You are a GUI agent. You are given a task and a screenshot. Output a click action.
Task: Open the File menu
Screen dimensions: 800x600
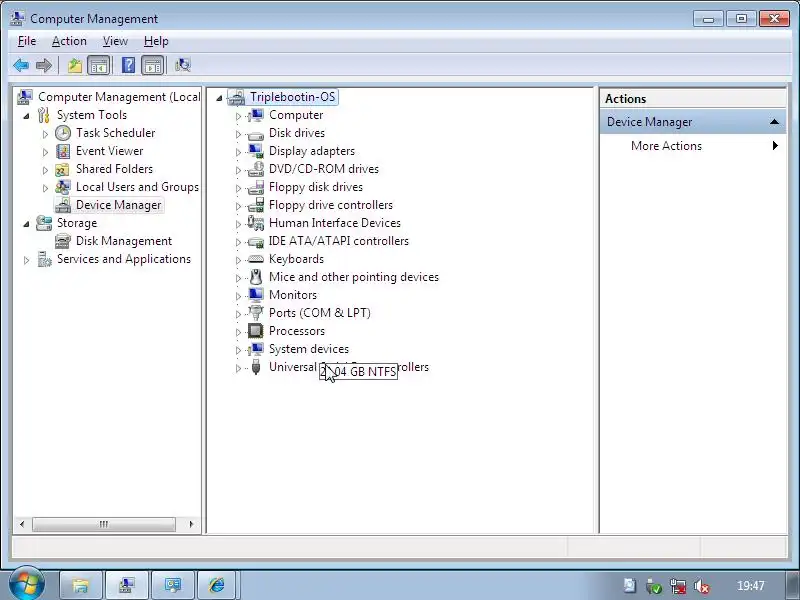click(x=27, y=41)
